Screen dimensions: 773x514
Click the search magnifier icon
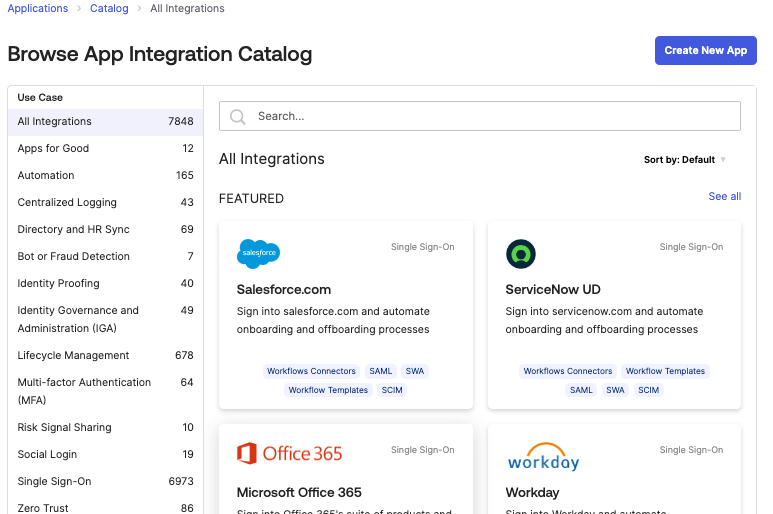[238, 117]
